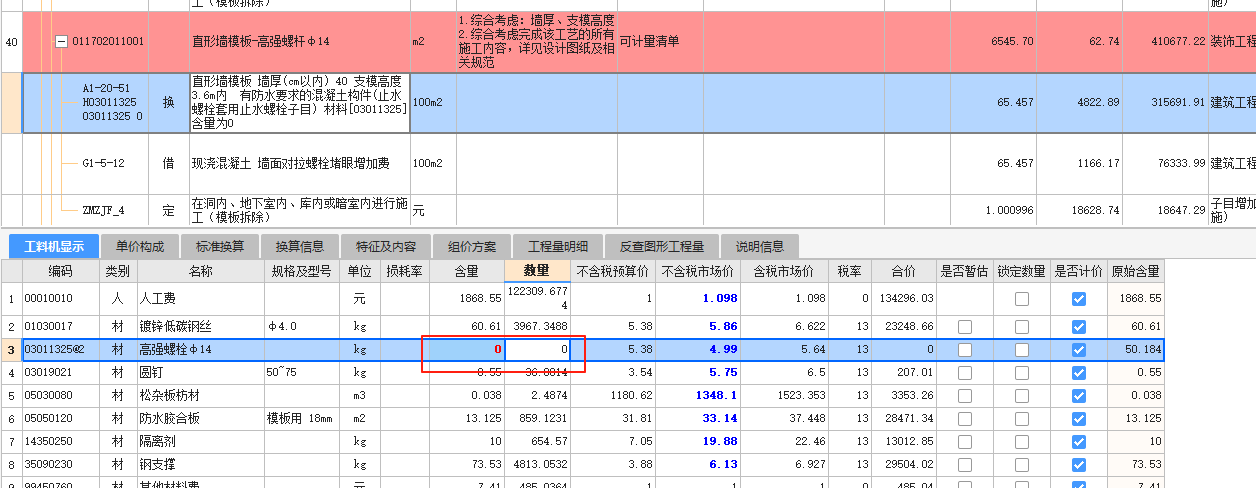1256x488 pixels.
Task: Open the 换算信息 tab
Action: pos(300,247)
